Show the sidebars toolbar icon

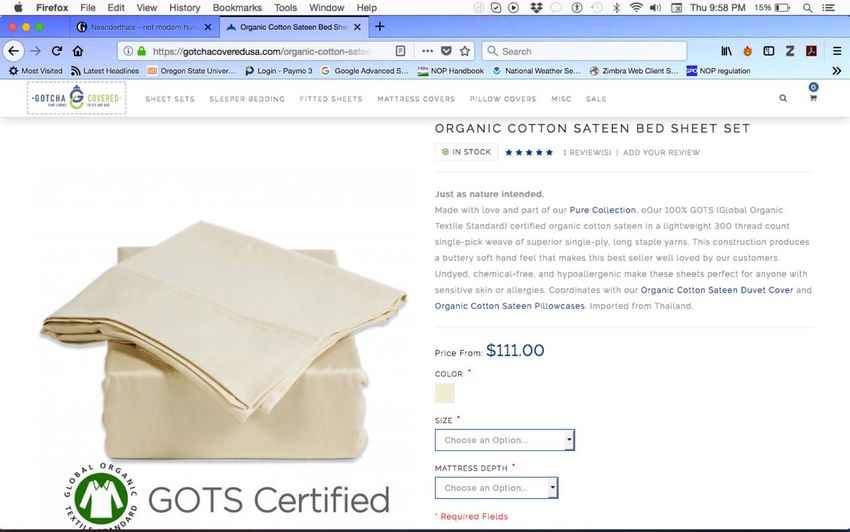pos(769,51)
